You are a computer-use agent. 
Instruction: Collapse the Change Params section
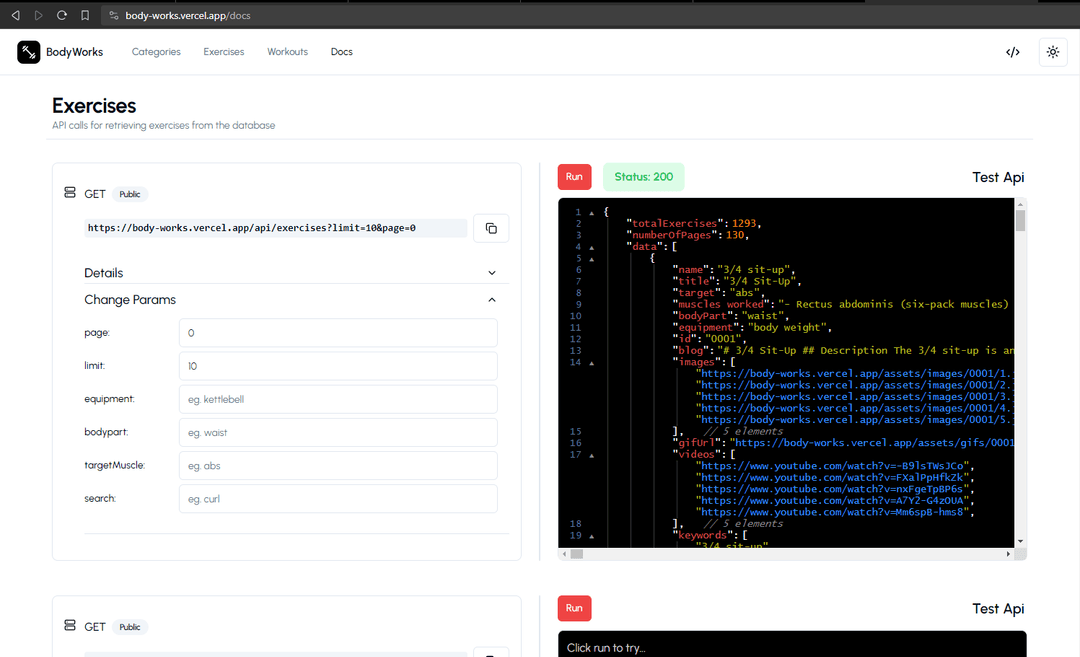(296, 300)
